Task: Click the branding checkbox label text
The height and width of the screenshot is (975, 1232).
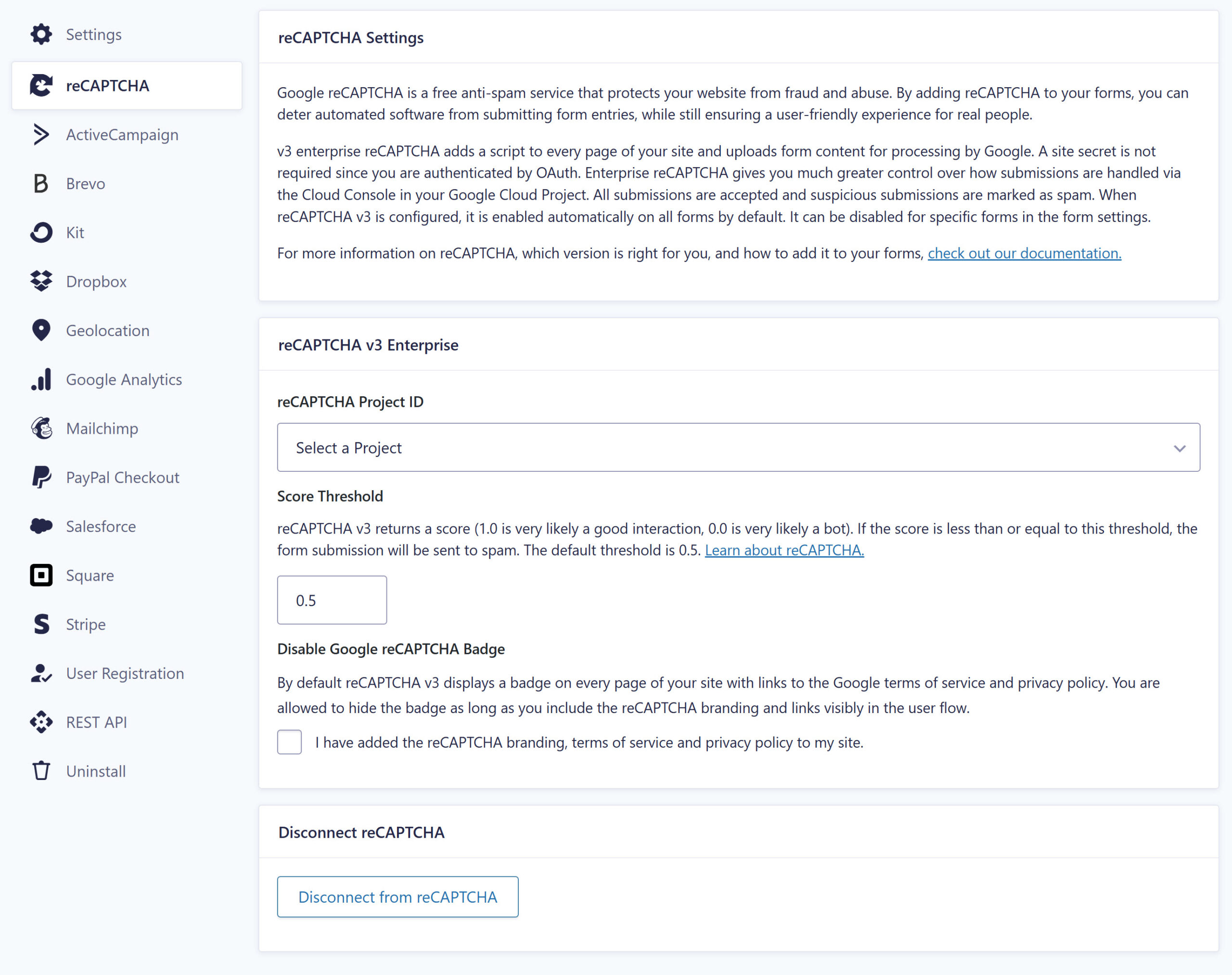Action: [x=590, y=742]
